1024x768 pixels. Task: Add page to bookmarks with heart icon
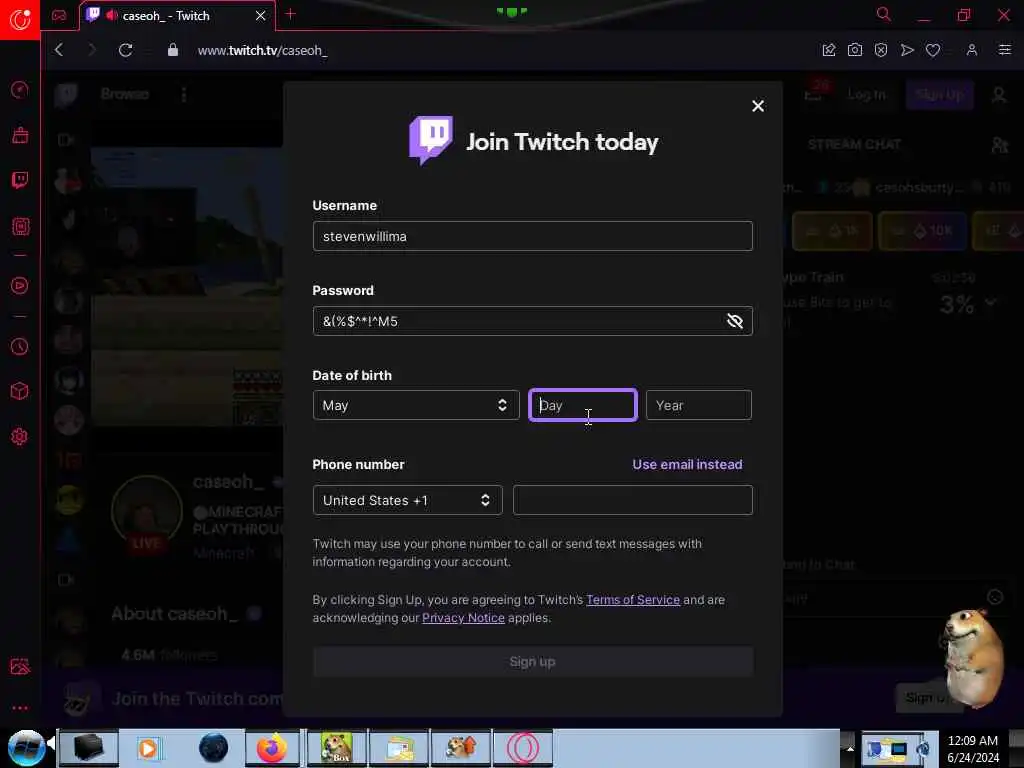coord(933,50)
